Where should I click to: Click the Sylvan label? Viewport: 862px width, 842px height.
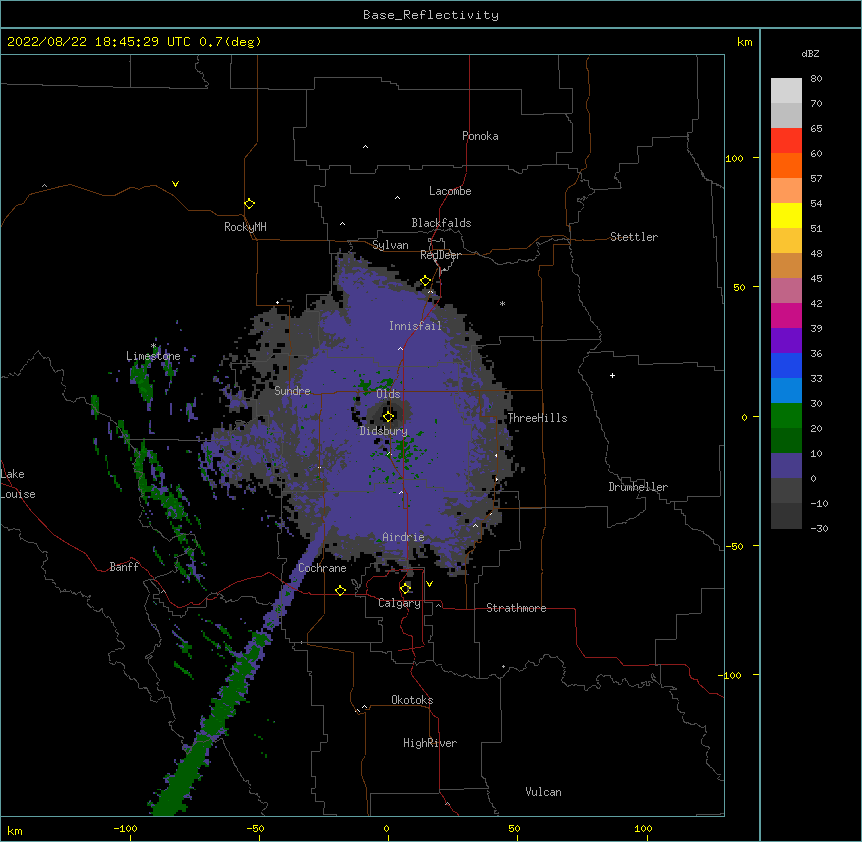coord(390,245)
